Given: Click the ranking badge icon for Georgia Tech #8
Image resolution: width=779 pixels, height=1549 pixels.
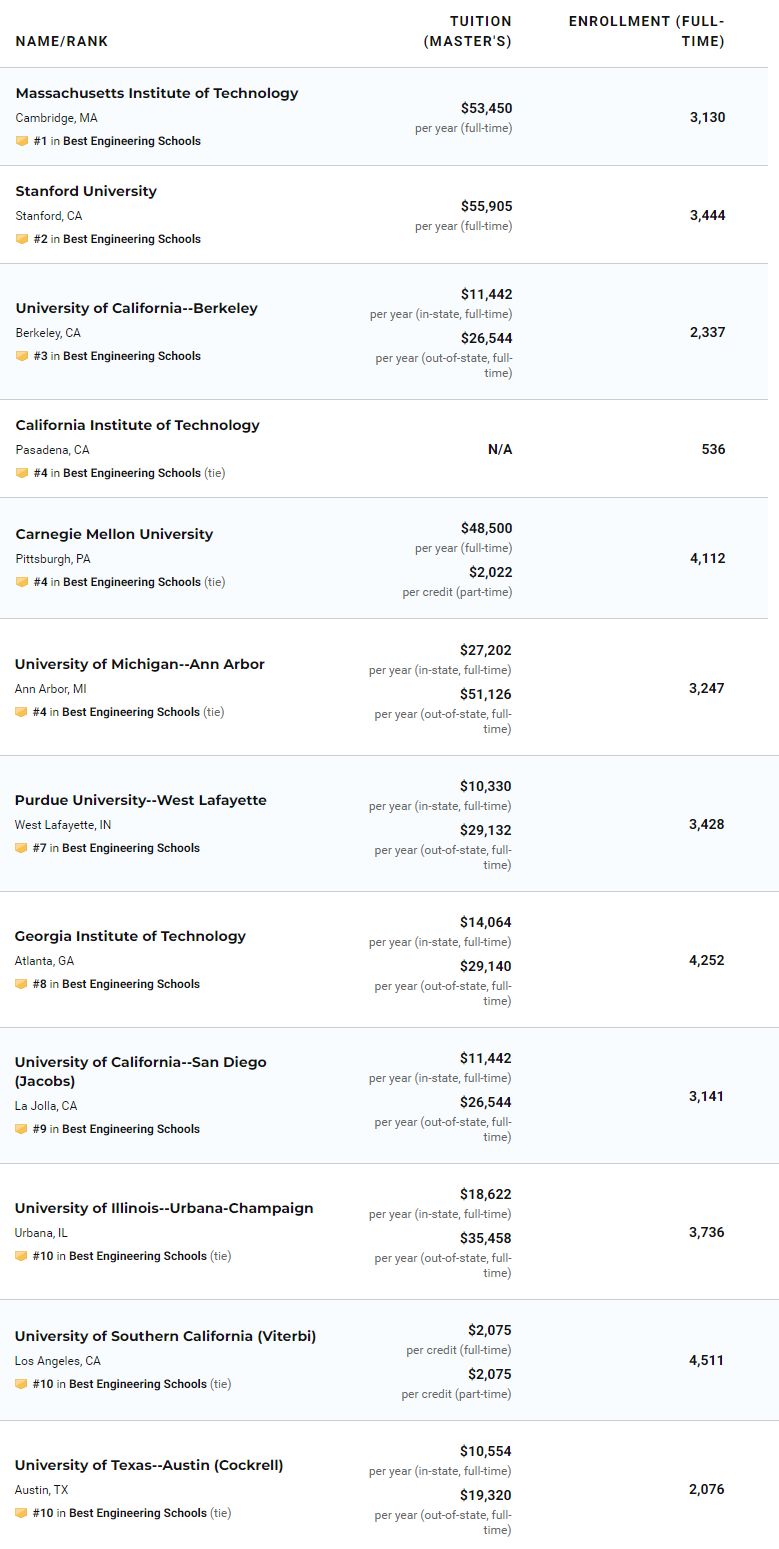Looking at the screenshot, I should [21, 984].
